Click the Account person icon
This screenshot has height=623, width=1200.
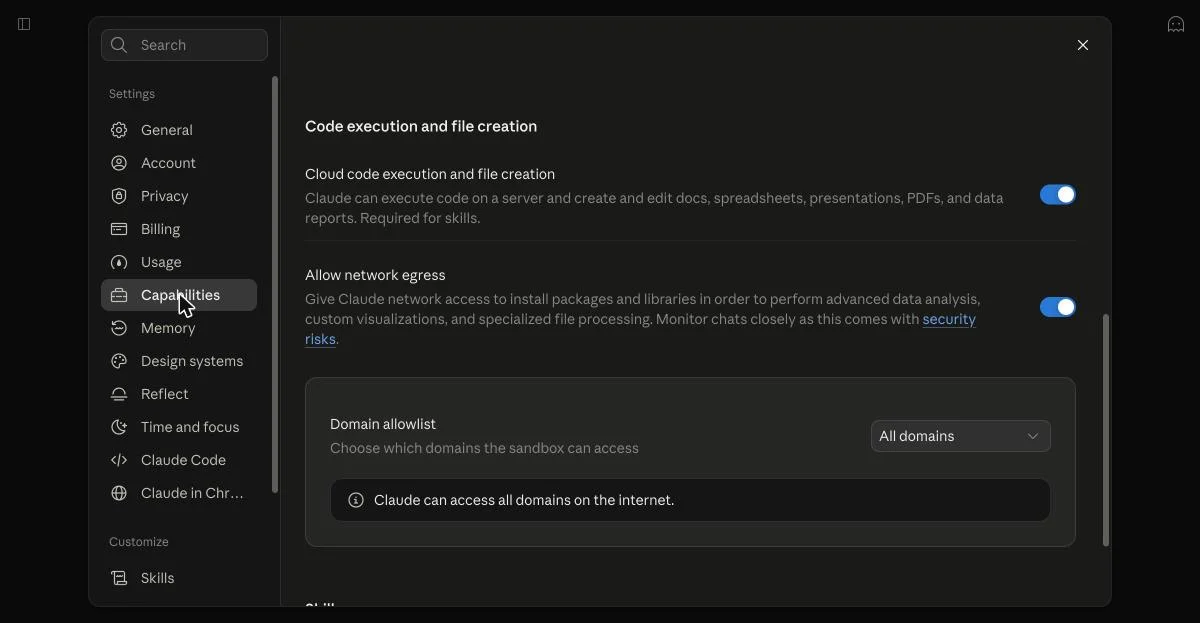(x=119, y=163)
